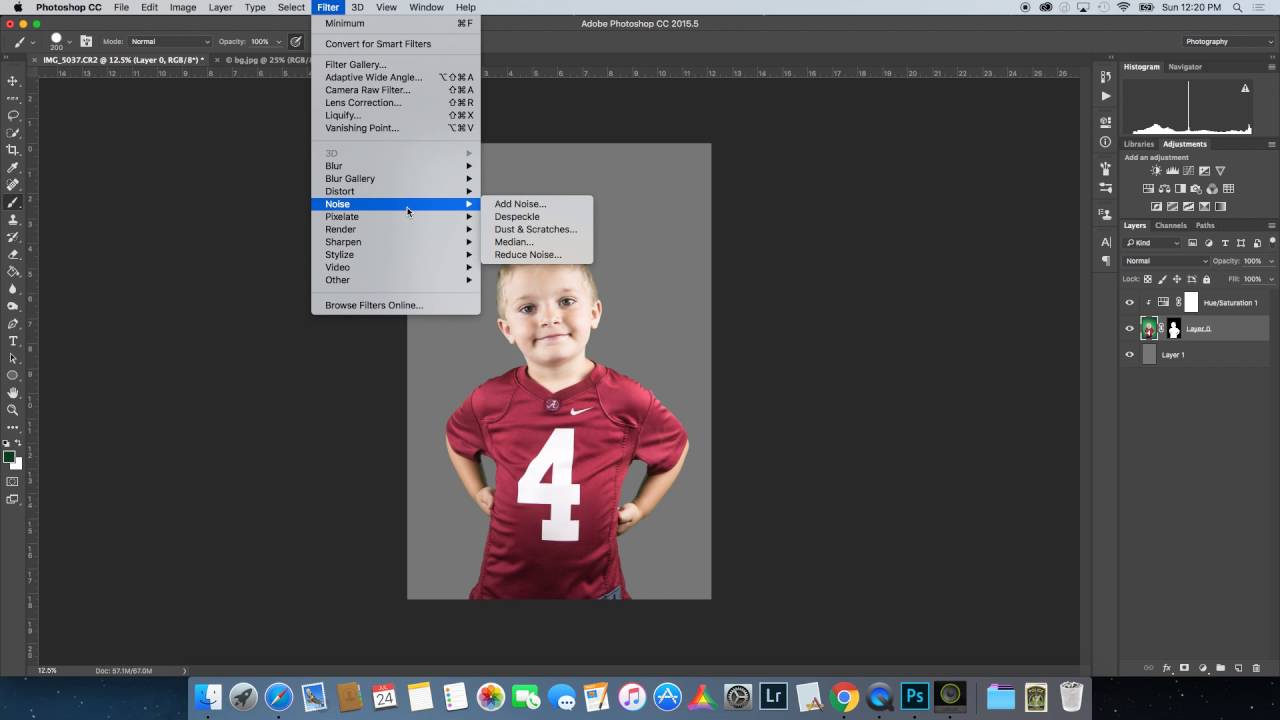The height and width of the screenshot is (720, 1280).
Task: Open the layer Kind filter dropdown
Action: [1153, 243]
